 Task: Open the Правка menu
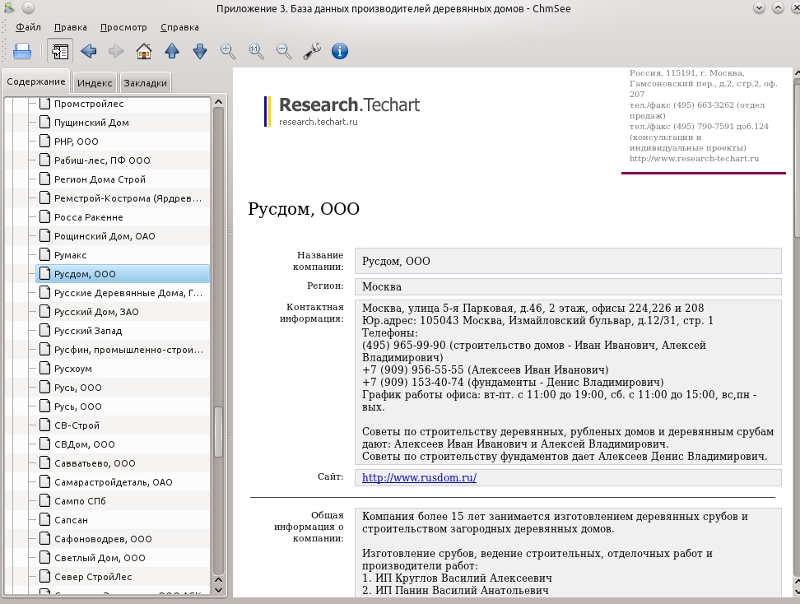pos(70,27)
